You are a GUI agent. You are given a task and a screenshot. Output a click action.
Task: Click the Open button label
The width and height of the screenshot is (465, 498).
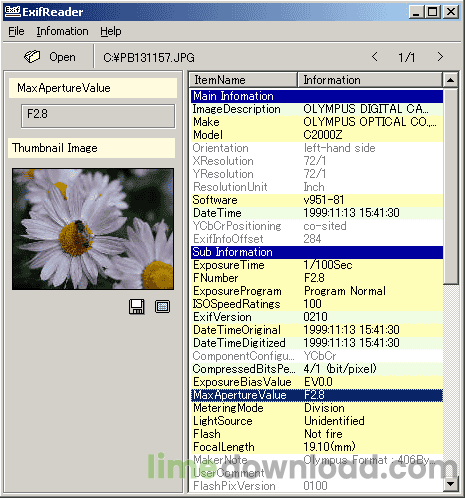point(62,57)
